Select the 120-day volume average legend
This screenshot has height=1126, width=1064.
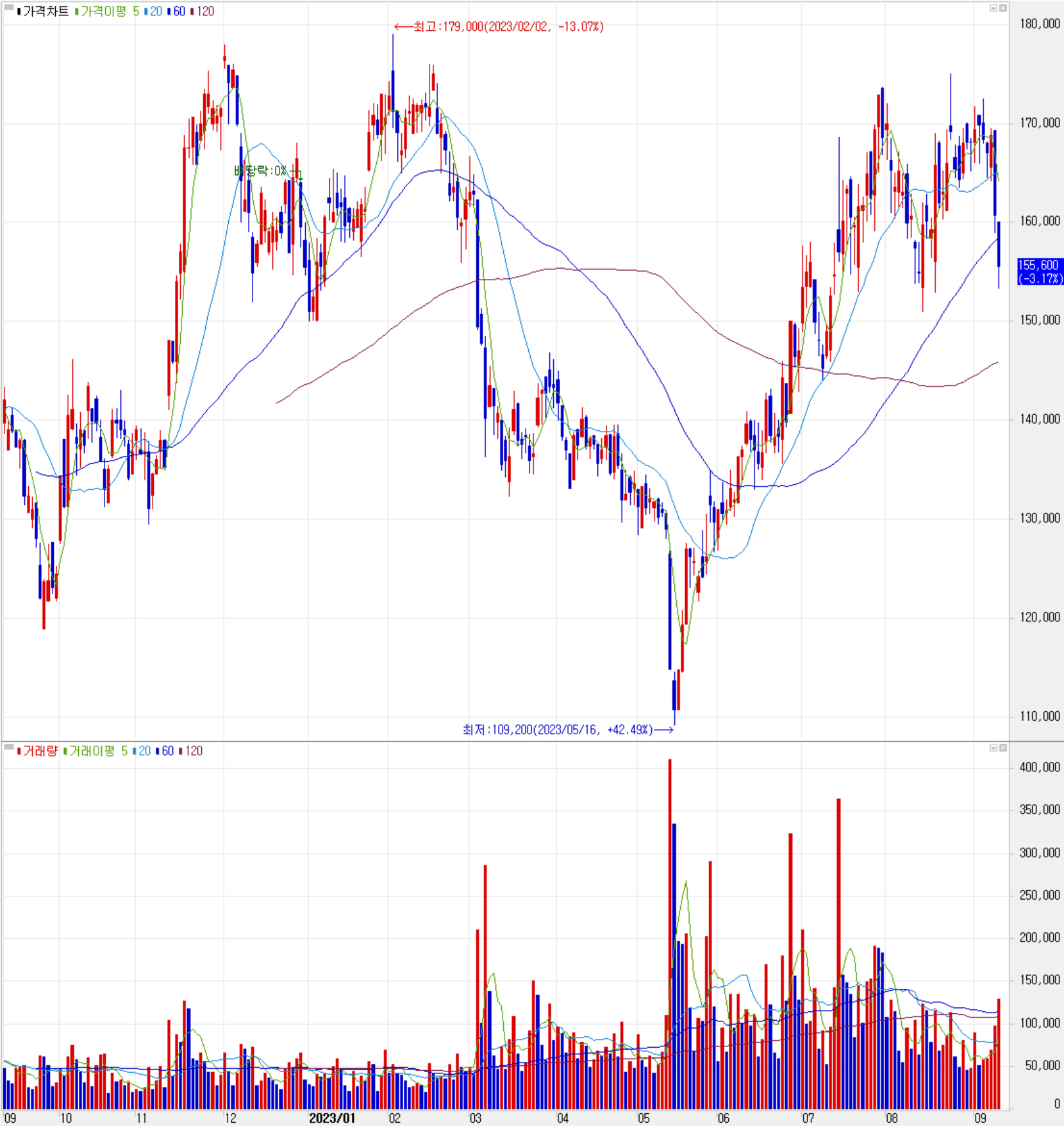point(191,751)
